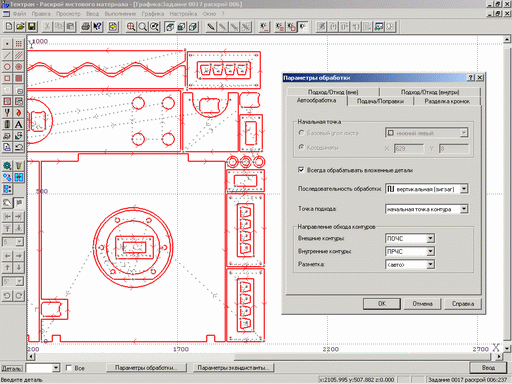Click the Print toolbar icon

(x=86, y=27)
